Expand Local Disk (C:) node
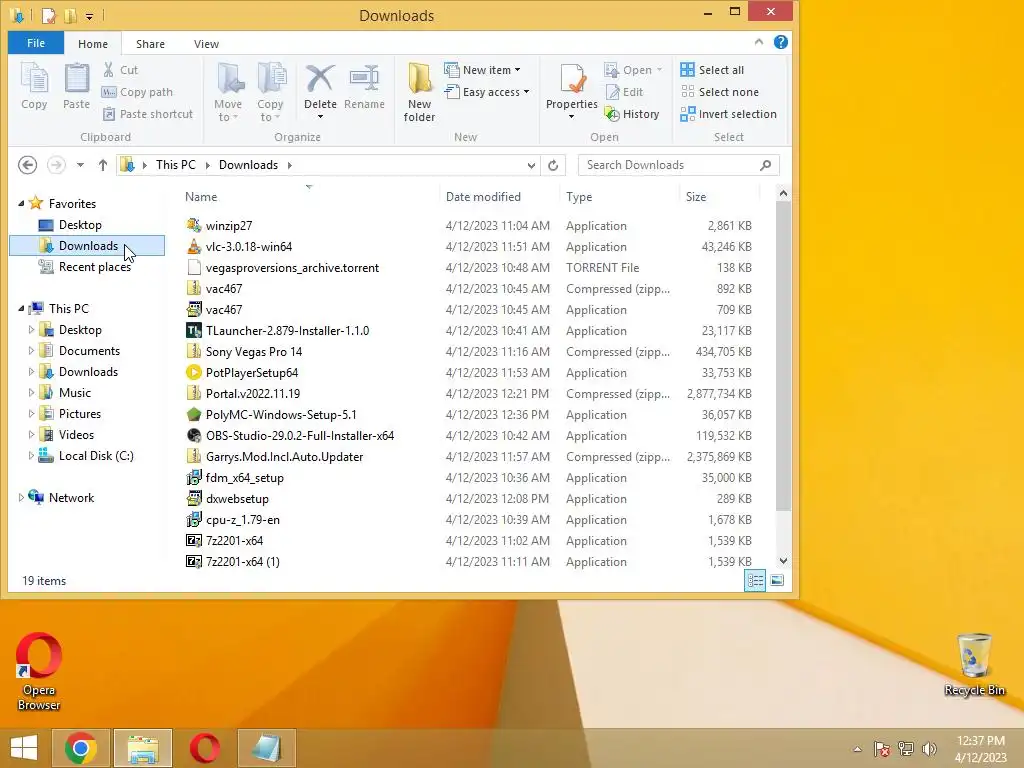Viewport: 1024px width, 768px height. [31, 456]
